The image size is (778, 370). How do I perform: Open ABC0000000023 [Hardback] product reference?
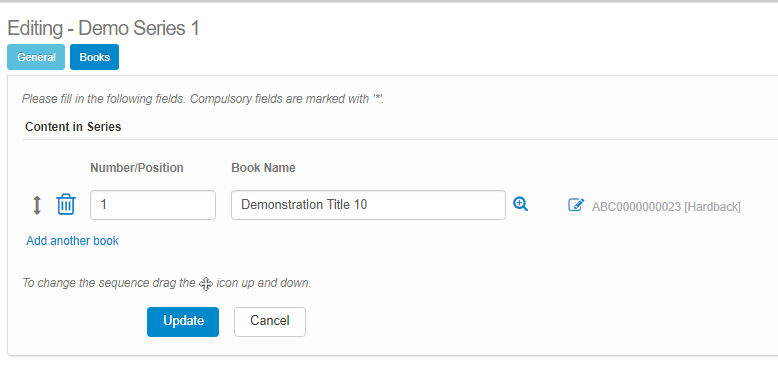point(666,207)
